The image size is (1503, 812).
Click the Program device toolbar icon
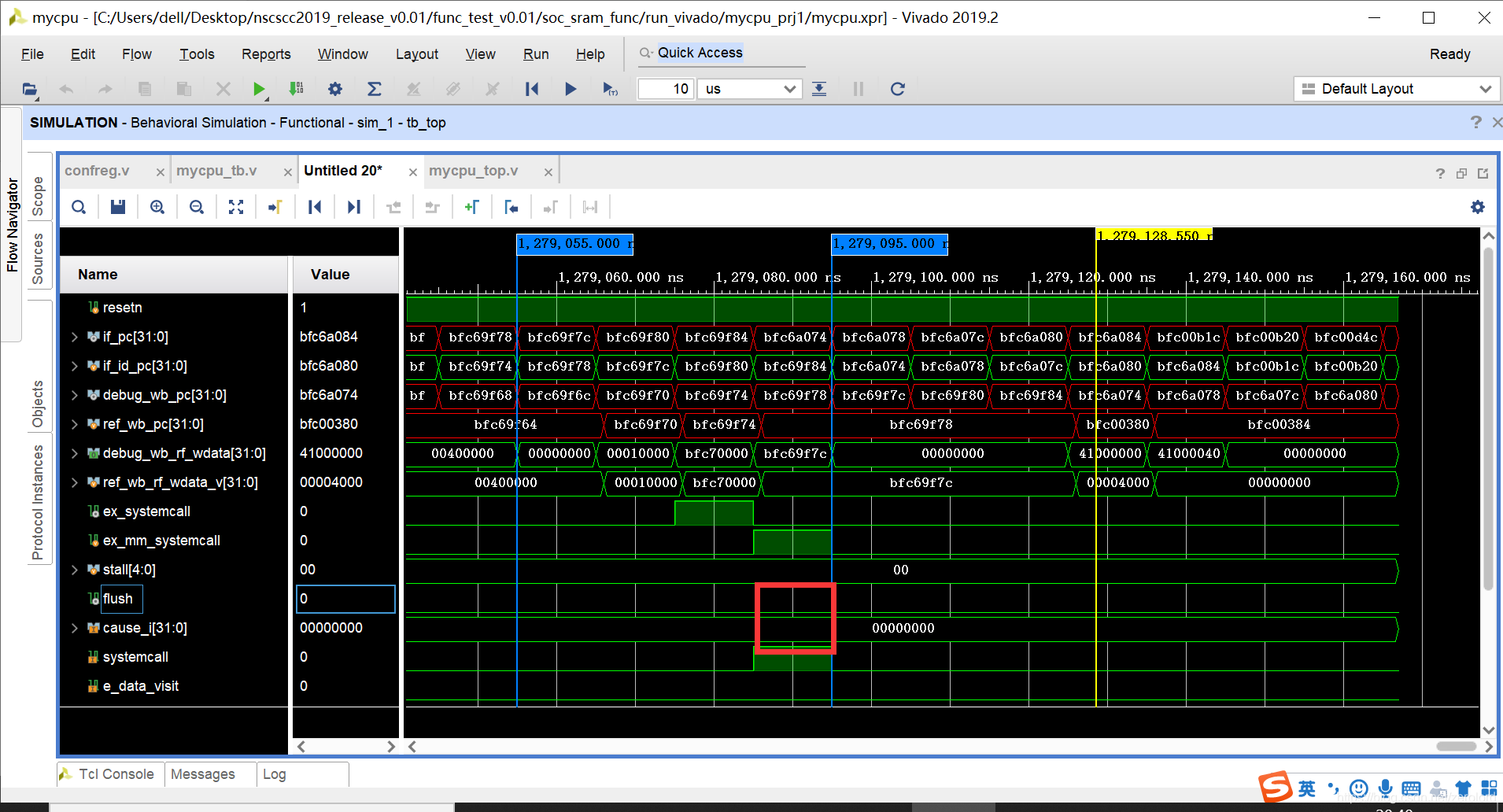(x=296, y=89)
